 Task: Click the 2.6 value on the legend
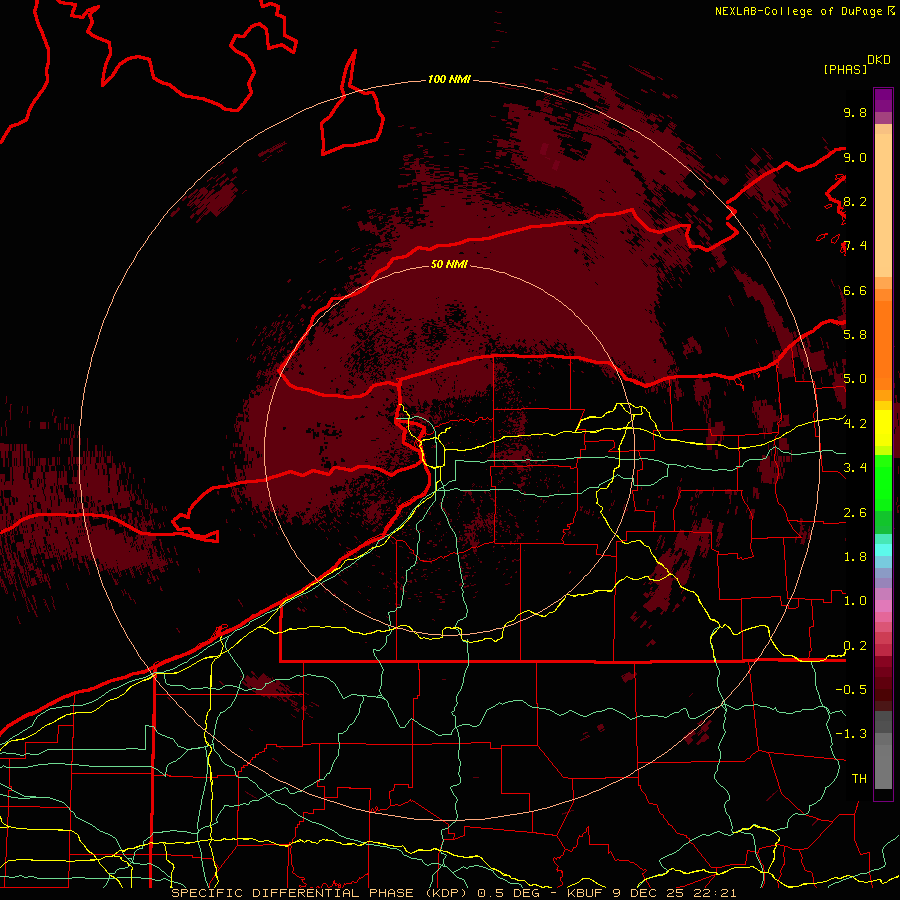coord(855,513)
